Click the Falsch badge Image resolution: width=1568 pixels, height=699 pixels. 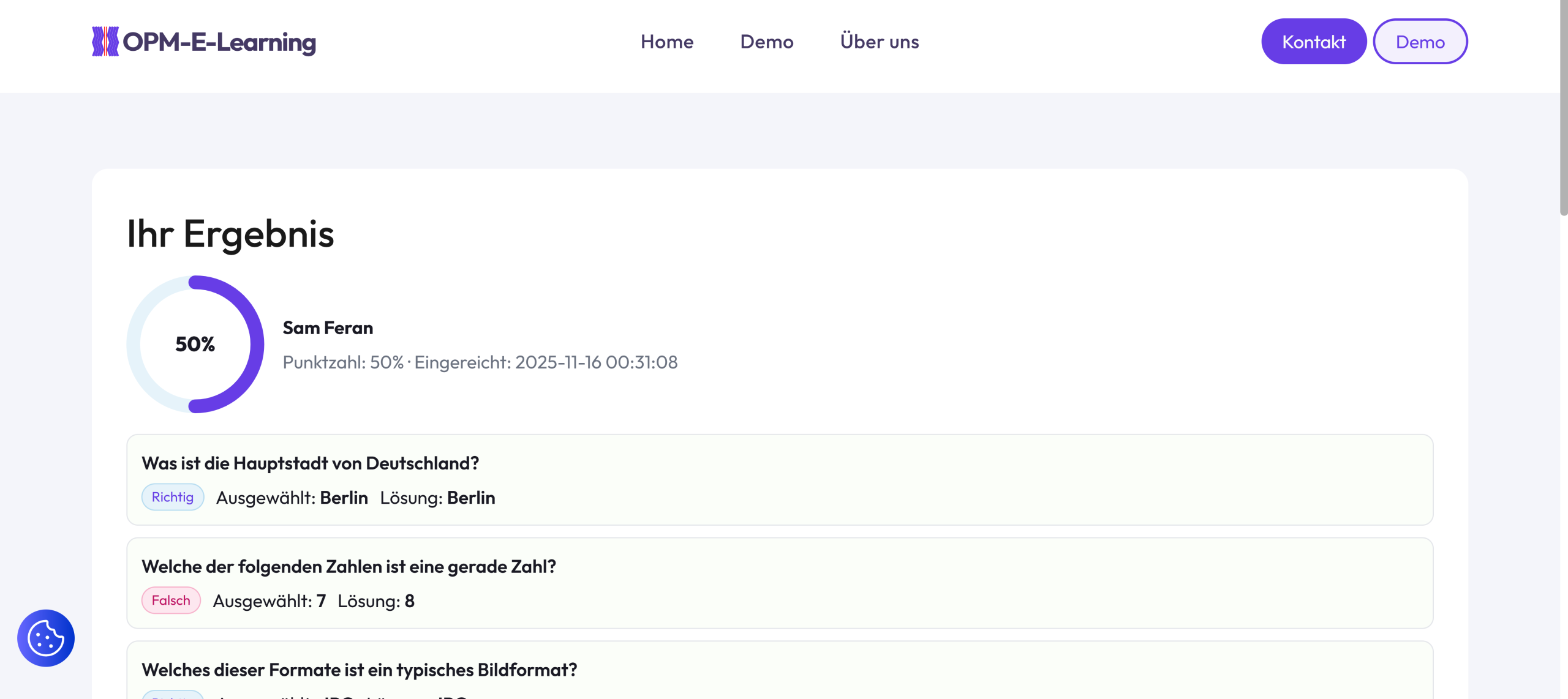[171, 600]
